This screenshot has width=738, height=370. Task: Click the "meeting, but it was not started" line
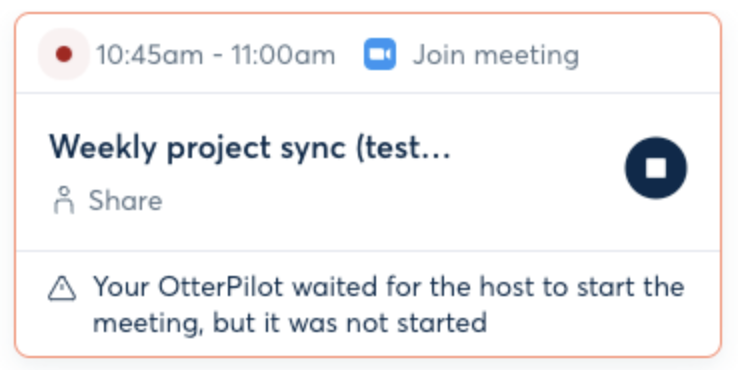coord(289,323)
